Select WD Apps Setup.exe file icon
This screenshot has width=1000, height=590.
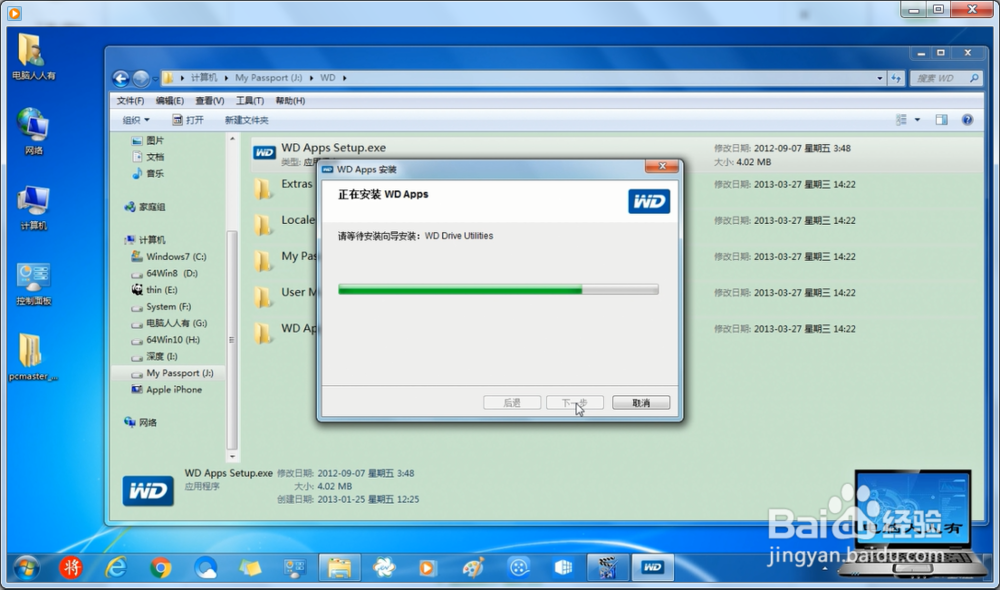(264, 153)
